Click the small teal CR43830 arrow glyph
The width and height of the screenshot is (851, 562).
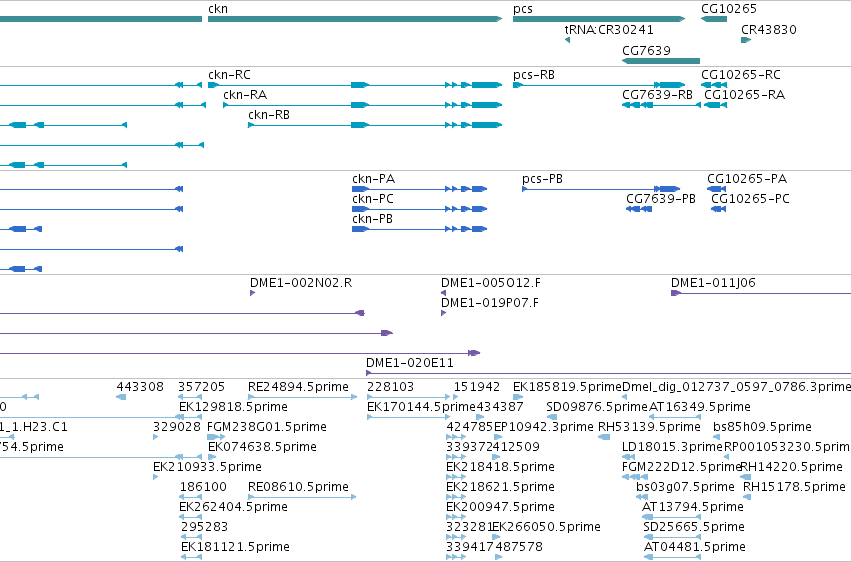click(746, 40)
